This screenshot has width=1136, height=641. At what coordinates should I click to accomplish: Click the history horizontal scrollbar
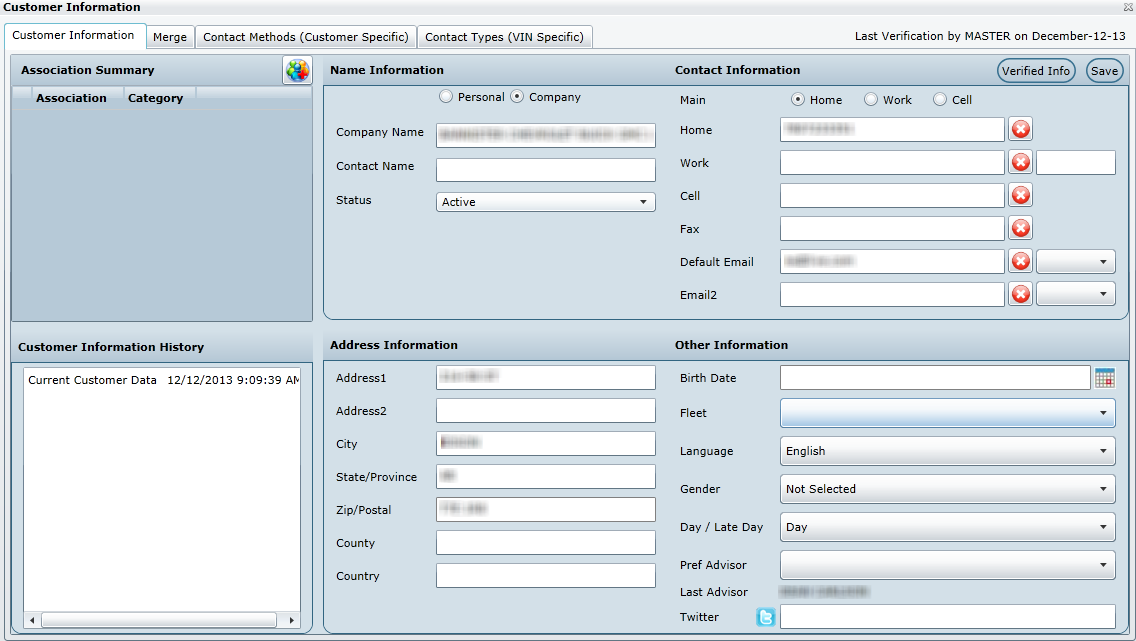[x=160, y=621]
